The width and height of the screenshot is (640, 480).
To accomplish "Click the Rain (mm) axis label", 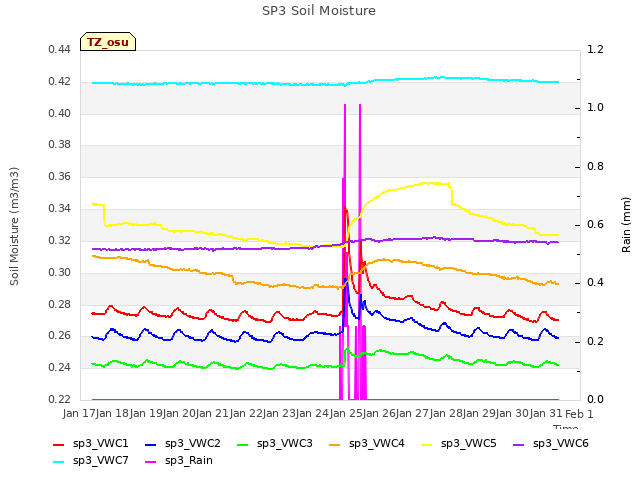I will (x=626, y=225).
